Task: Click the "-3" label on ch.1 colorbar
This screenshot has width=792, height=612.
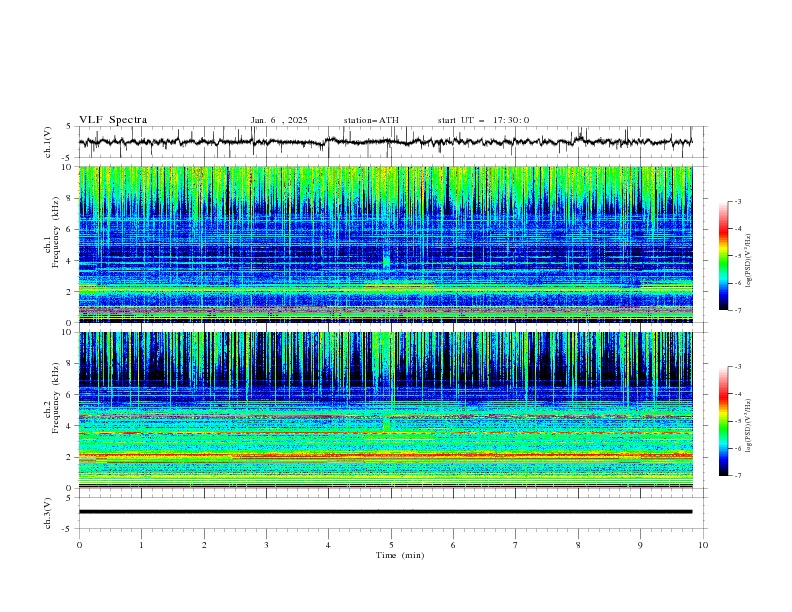Action: [x=738, y=201]
